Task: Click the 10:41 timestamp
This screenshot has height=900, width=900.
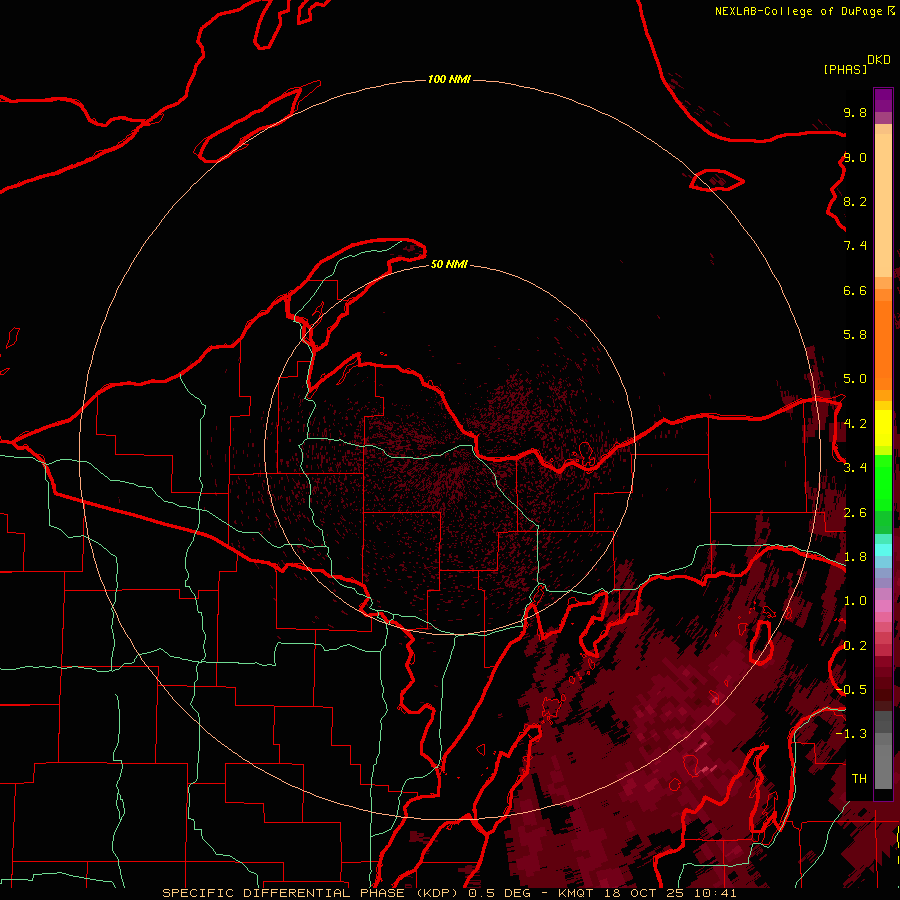Action: 715,893
